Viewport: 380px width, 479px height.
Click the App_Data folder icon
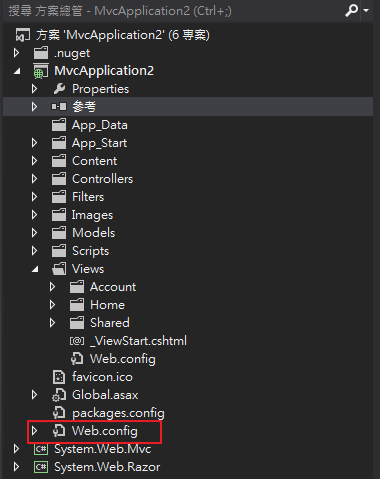tap(59, 125)
